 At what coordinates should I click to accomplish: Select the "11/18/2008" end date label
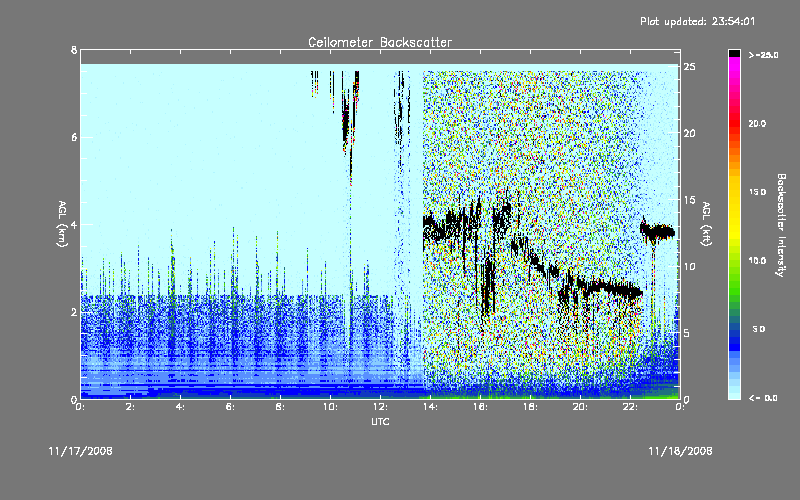coord(680,451)
